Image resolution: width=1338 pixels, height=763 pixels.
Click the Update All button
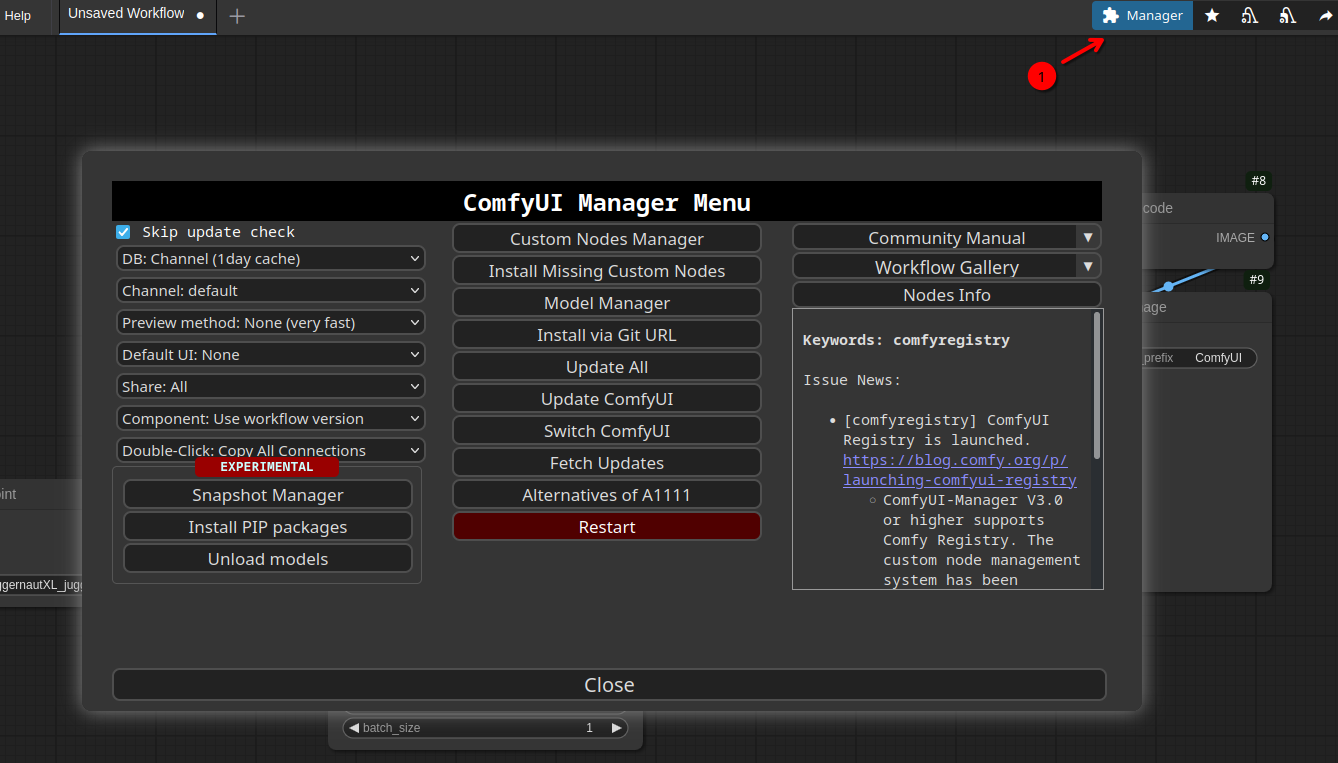(x=607, y=367)
